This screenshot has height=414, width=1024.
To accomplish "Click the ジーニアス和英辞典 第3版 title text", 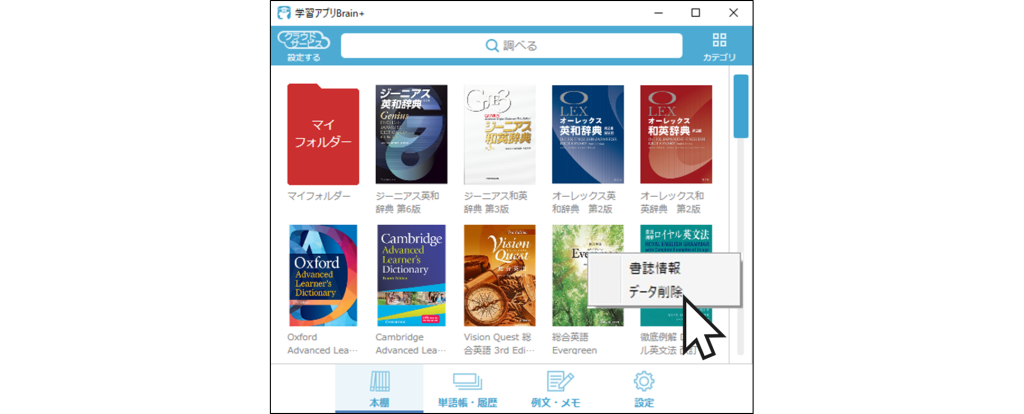I will tap(496, 202).
